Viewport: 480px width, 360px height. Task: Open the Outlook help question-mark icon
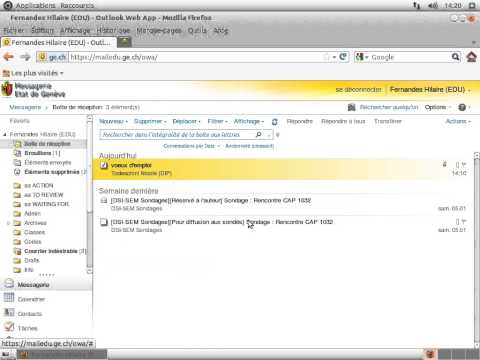462,107
